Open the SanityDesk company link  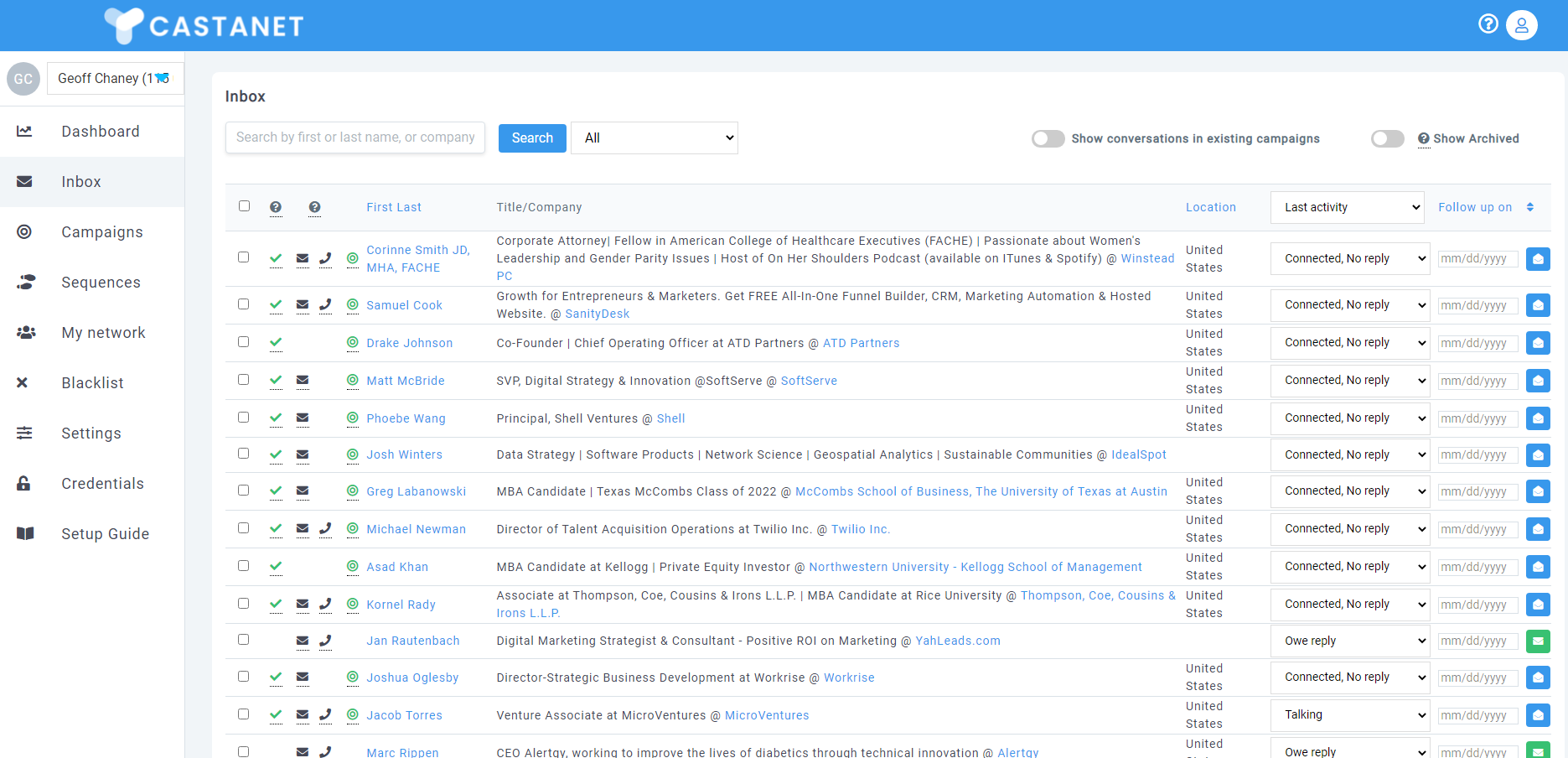(x=597, y=313)
